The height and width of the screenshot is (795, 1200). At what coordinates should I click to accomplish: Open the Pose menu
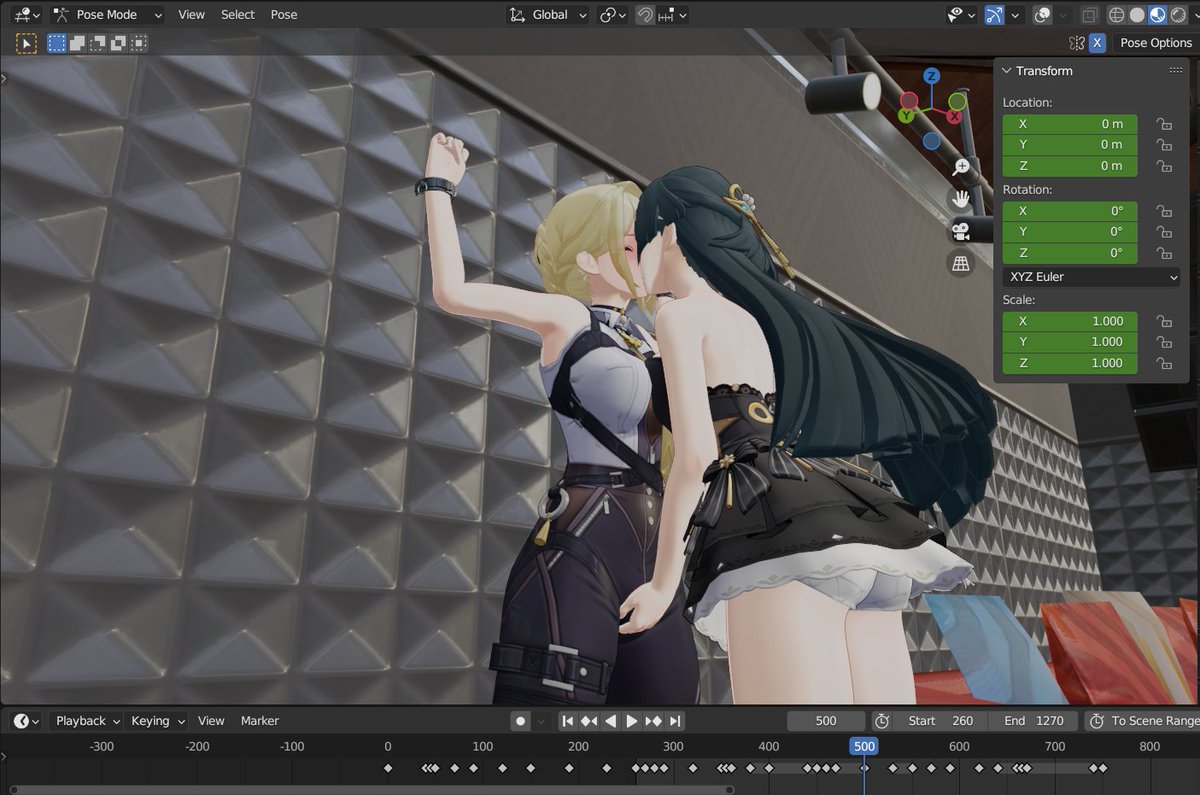tap(284, 15)
